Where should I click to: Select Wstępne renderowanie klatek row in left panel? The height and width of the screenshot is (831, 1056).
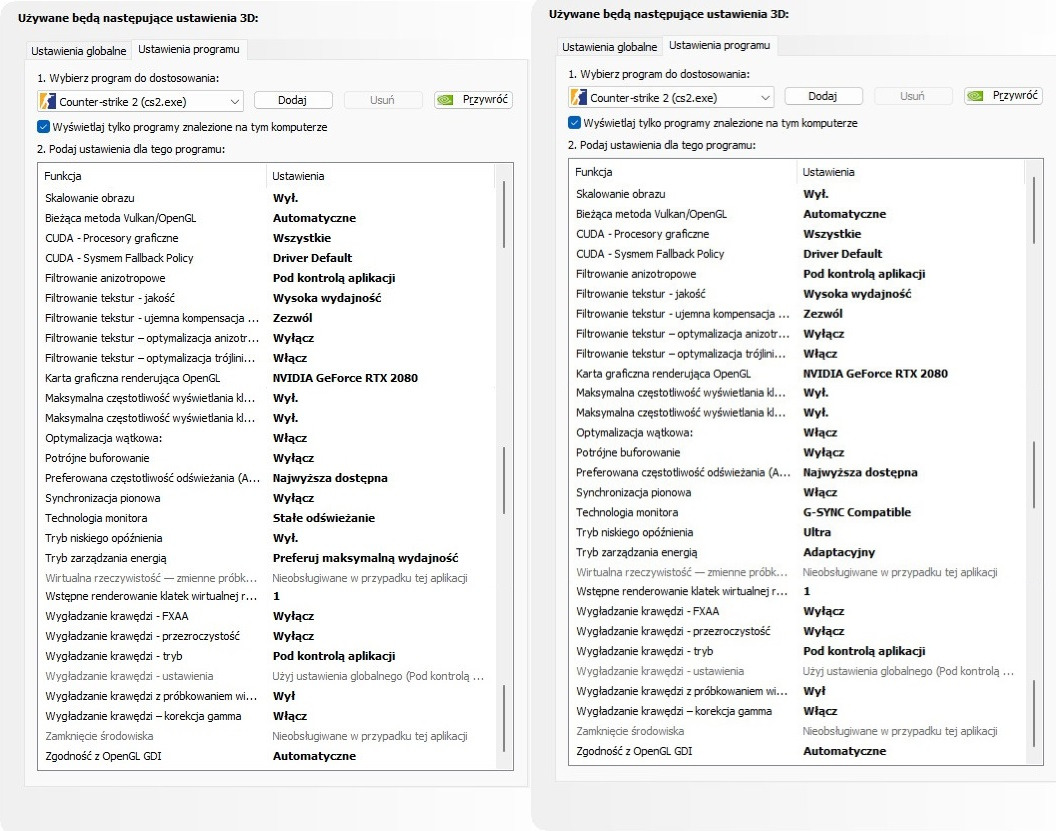(x=267, y=596)
